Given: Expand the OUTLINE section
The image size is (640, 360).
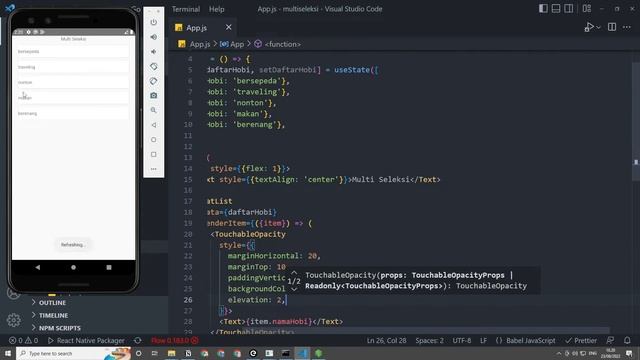Looking at the screenshot, I should (x=52, y=303).
